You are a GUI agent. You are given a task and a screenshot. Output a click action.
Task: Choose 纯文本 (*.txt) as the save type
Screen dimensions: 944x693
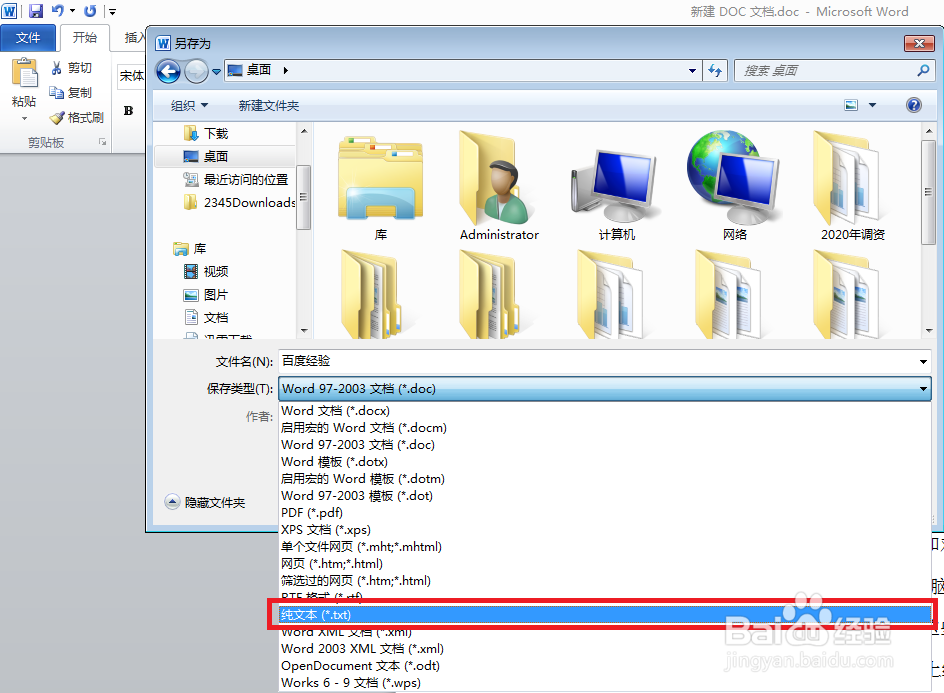click(604, 615)
